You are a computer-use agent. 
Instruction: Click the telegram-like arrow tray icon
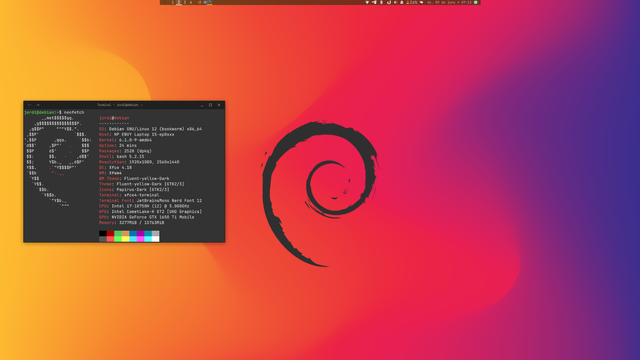coord(374,2)
